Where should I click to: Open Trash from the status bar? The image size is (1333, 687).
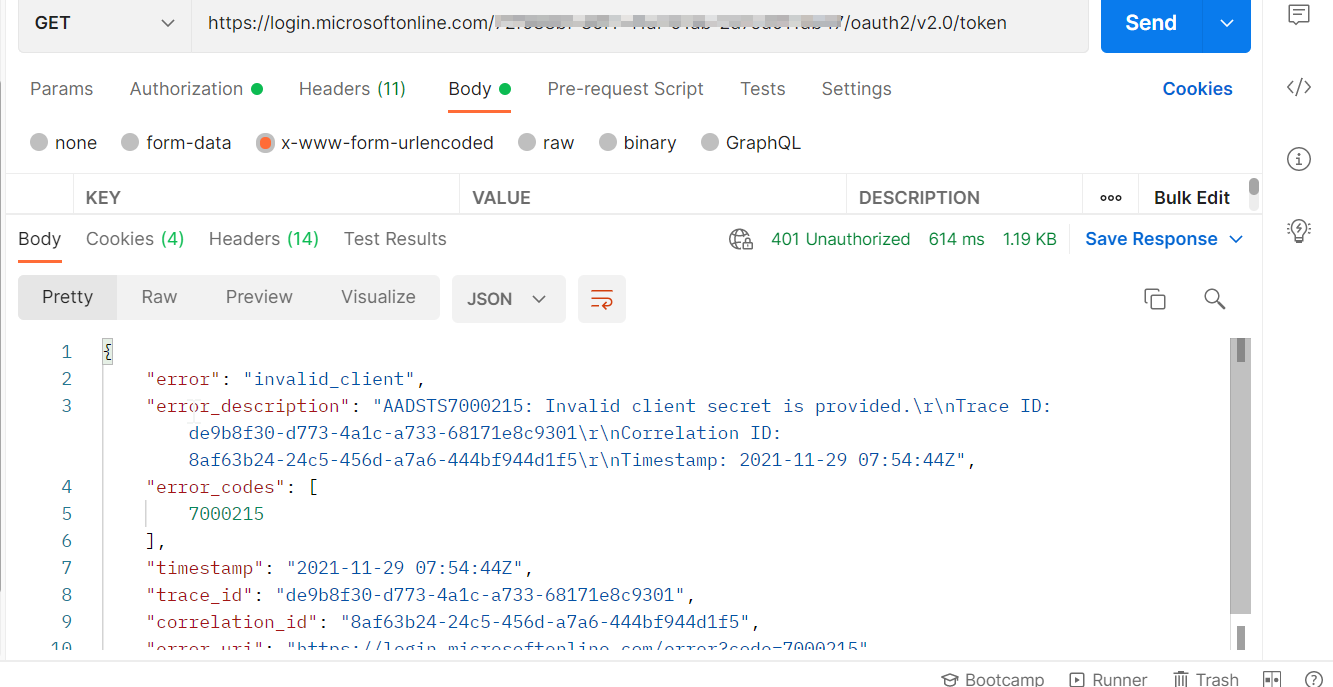point(1205,679)
